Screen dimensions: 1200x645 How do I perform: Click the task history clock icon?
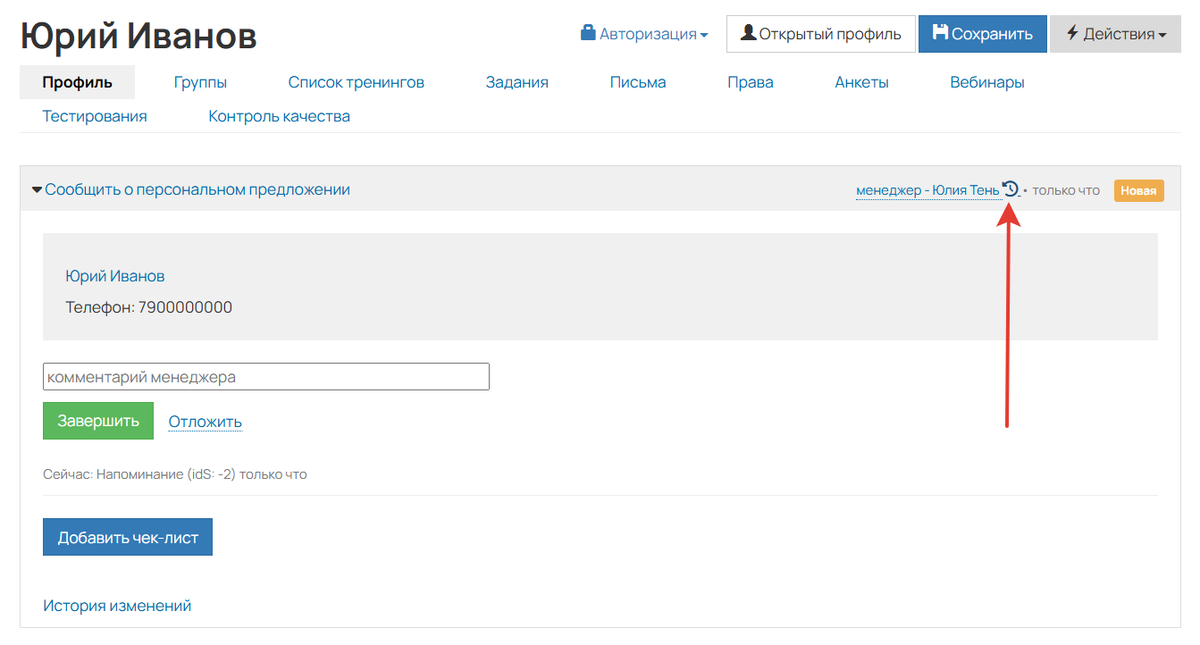[1010, 189]
